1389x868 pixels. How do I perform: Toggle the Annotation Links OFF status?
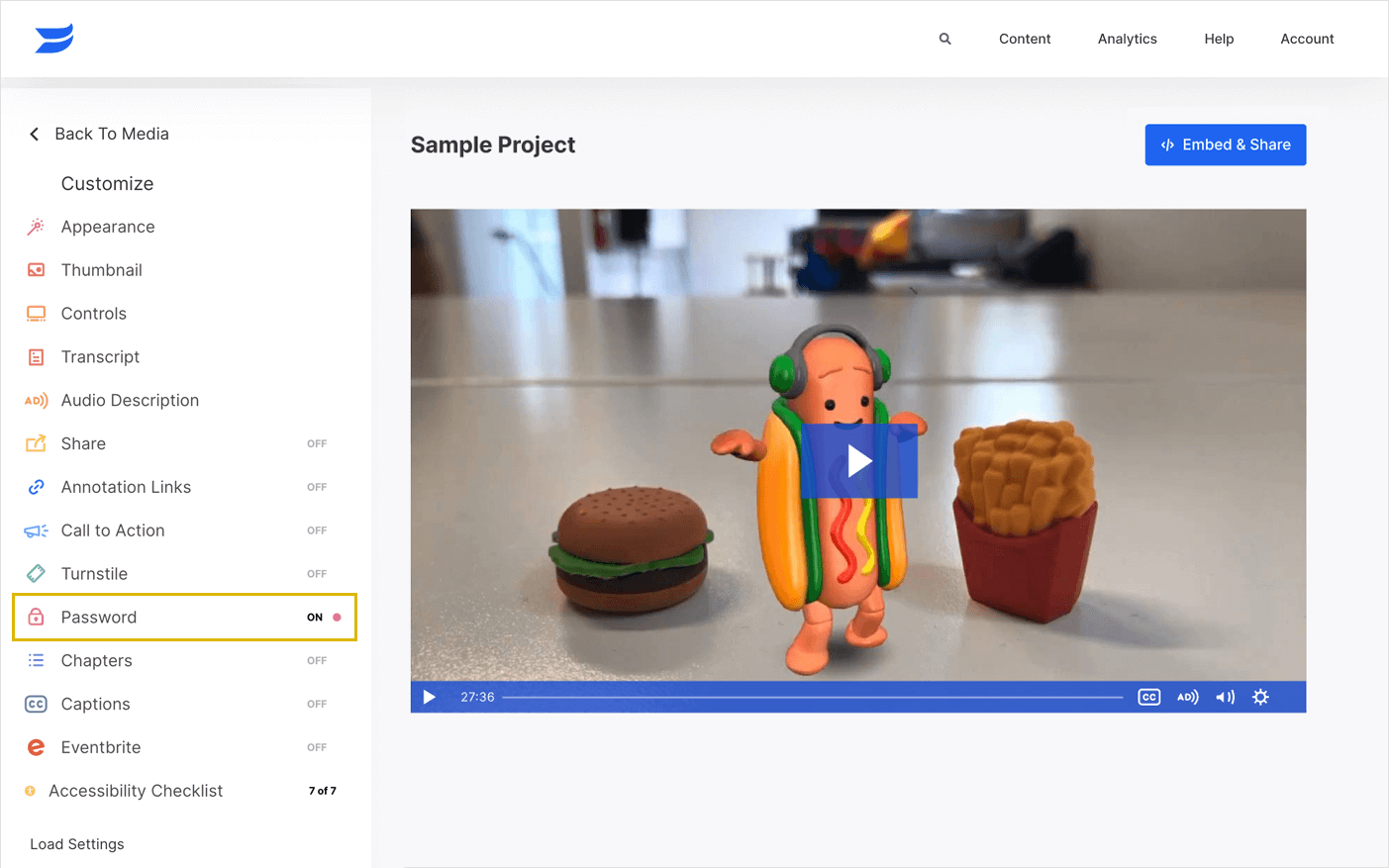[x=317, y=487]
